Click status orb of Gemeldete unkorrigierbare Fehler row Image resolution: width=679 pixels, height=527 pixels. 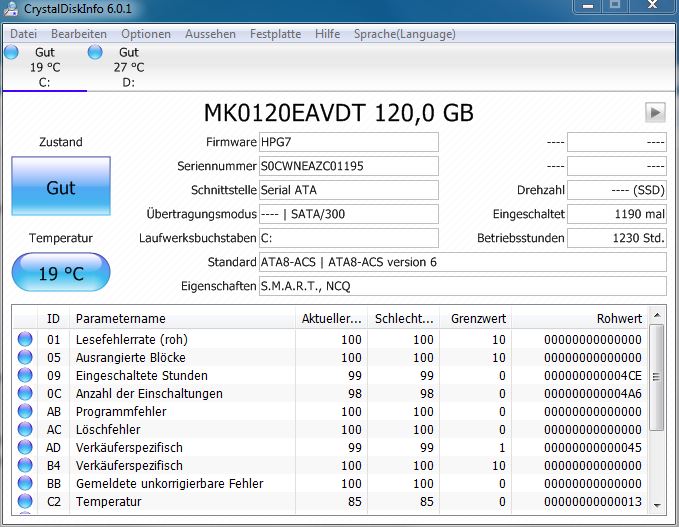click(x=25, y=483)
